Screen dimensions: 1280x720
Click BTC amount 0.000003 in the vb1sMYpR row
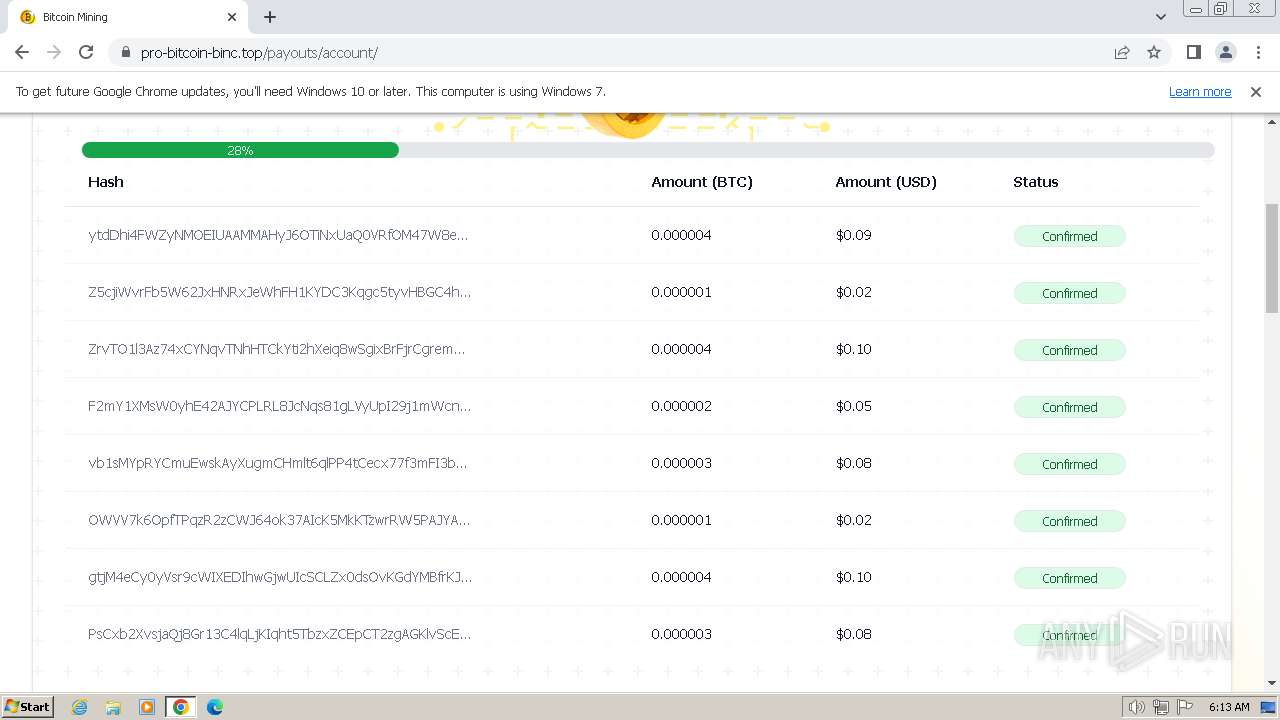(x=681, y=463)
